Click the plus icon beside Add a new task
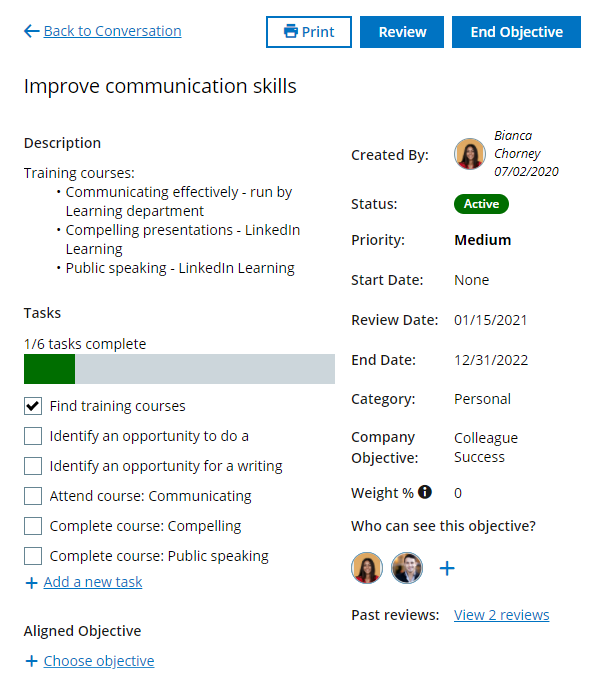The width and height of the screenshot is (605, 695). 31,582
